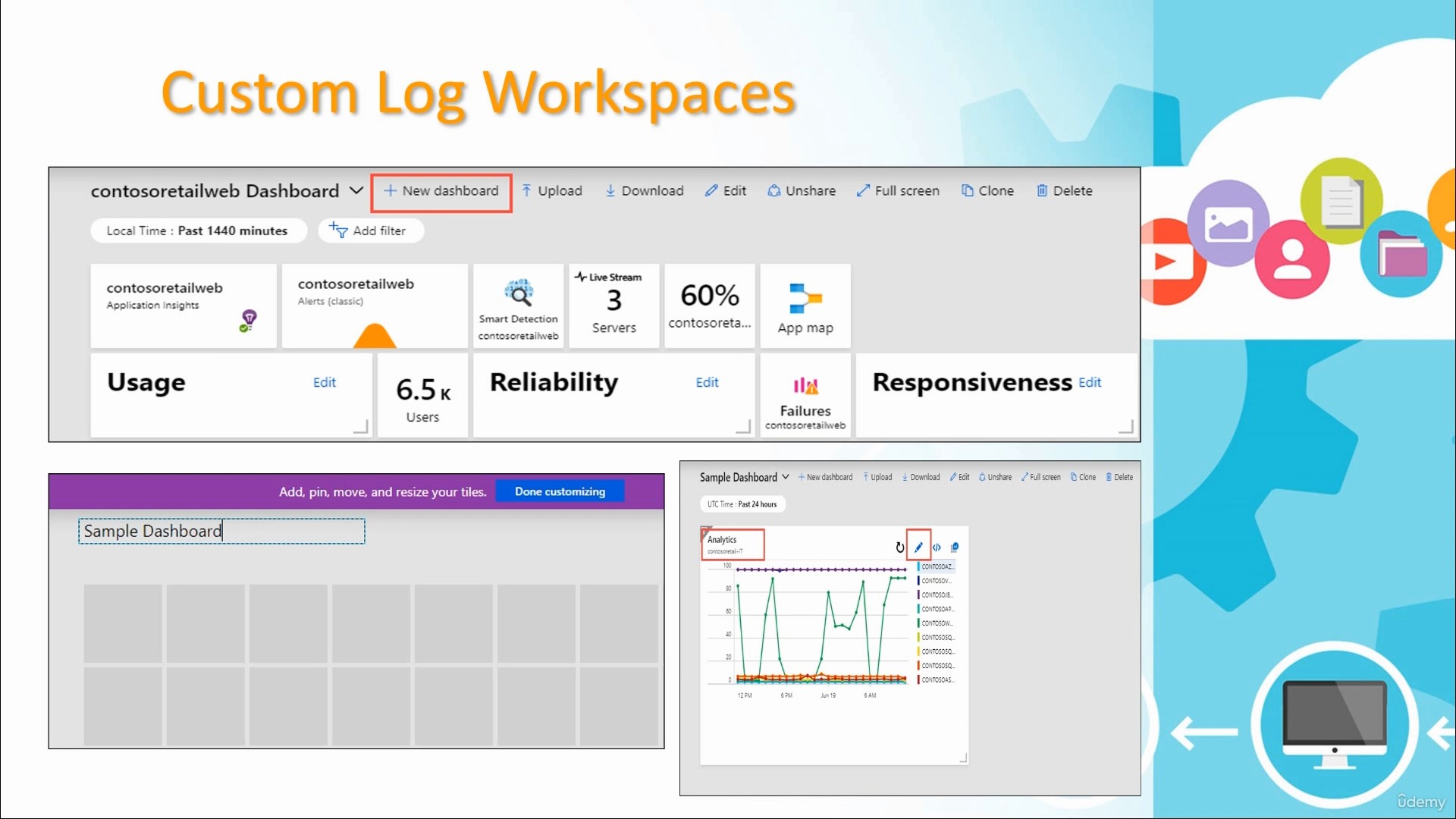This screenshot has width=1456, height=819.
Task: Click Edit link beside Reliability
Action: point(708,383)
